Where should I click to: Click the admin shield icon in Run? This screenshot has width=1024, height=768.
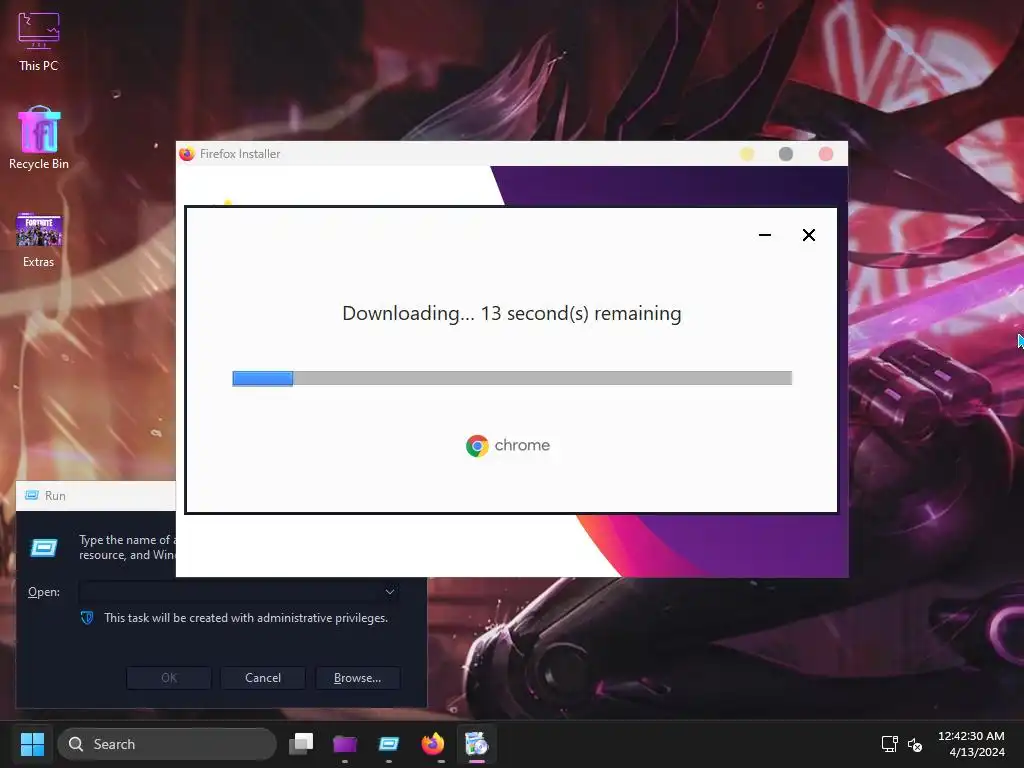tap(87, 618)
